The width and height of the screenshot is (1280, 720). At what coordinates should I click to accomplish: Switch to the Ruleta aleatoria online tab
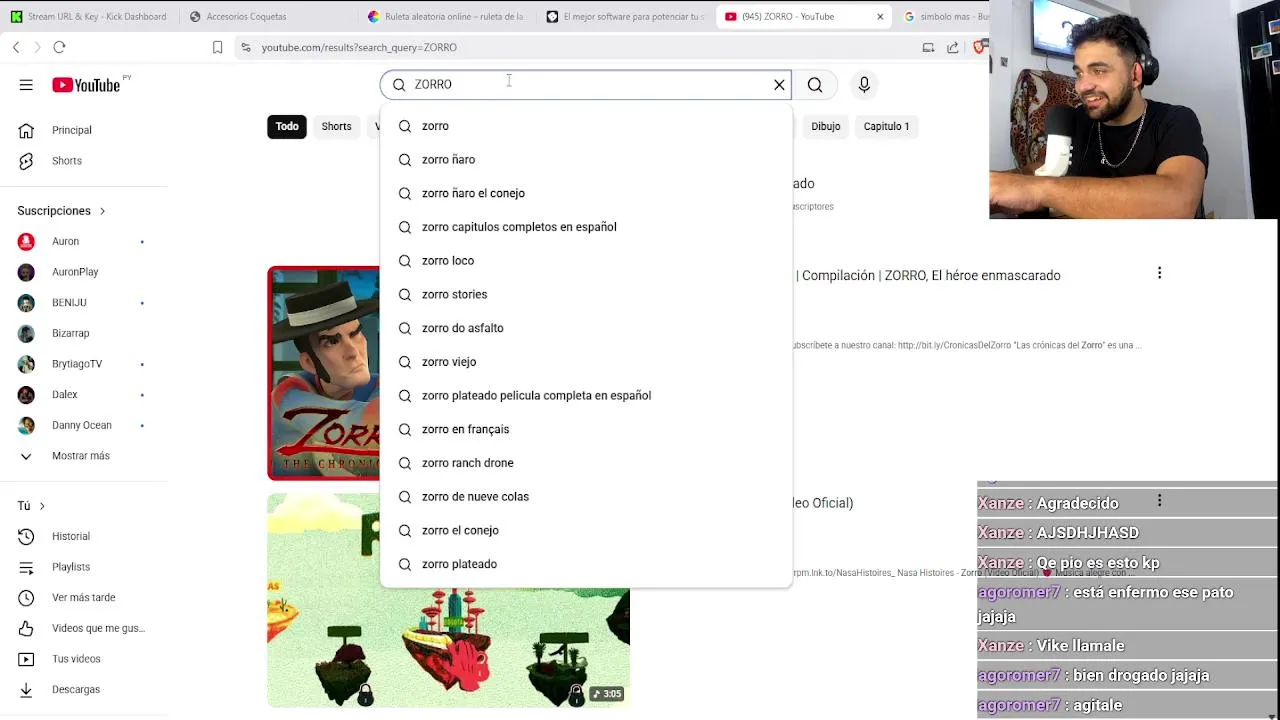(445, 16)
